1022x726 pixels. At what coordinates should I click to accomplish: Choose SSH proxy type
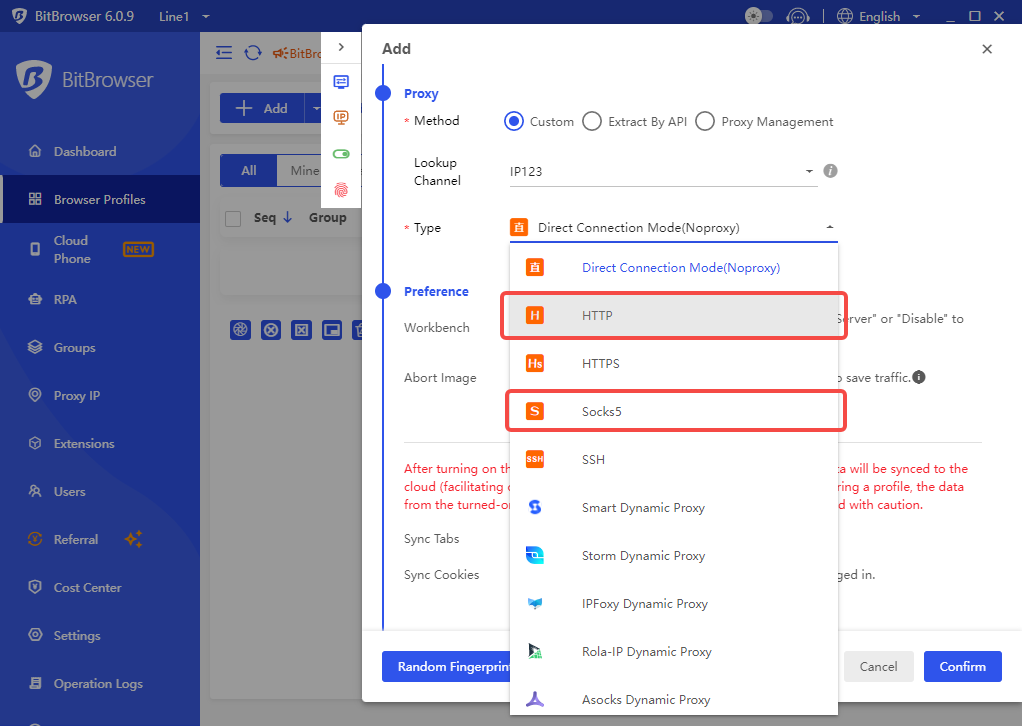pyautogui.click(x=673, y=459)
